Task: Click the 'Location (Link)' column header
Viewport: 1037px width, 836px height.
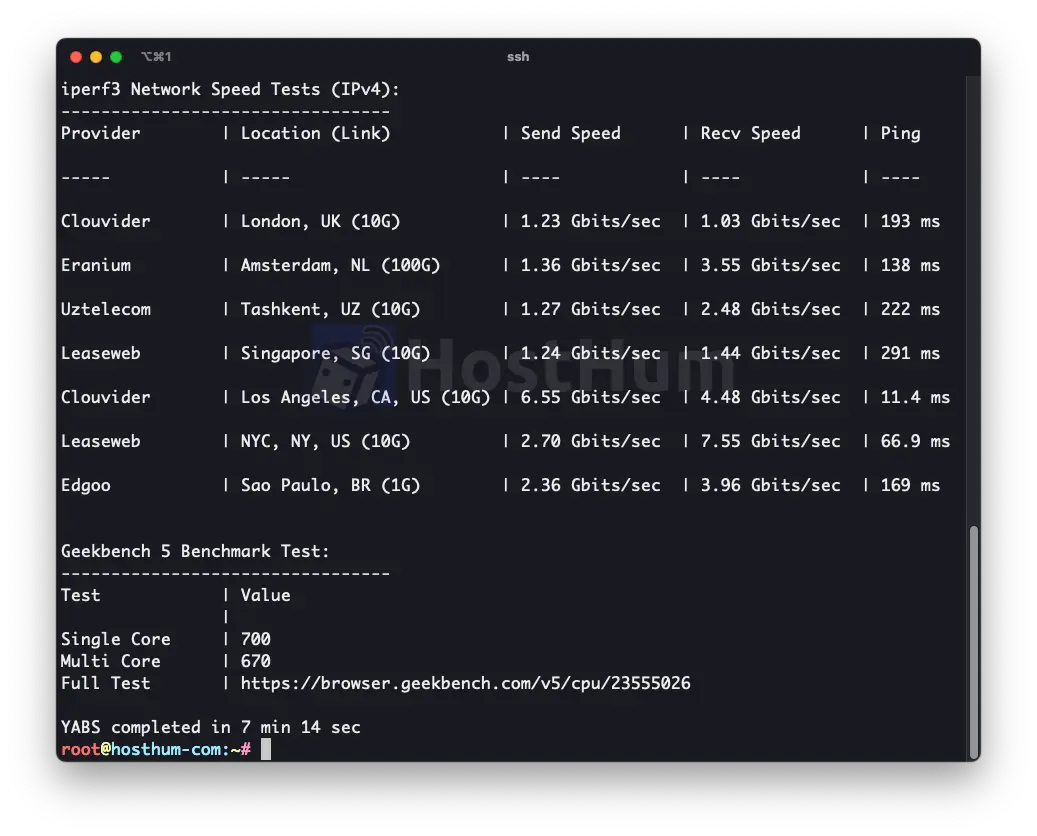Action: coord(315,133)
